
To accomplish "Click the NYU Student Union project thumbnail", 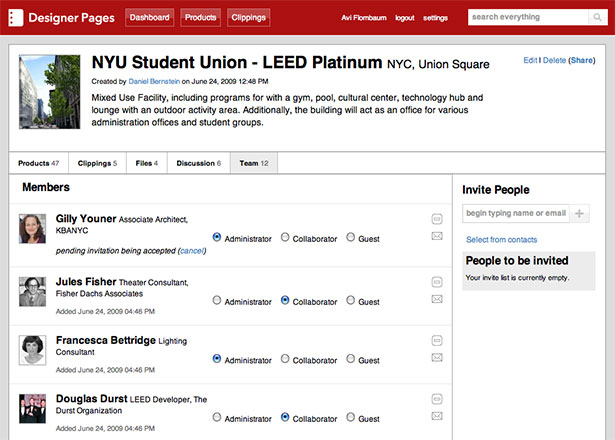I will [49, 92].
